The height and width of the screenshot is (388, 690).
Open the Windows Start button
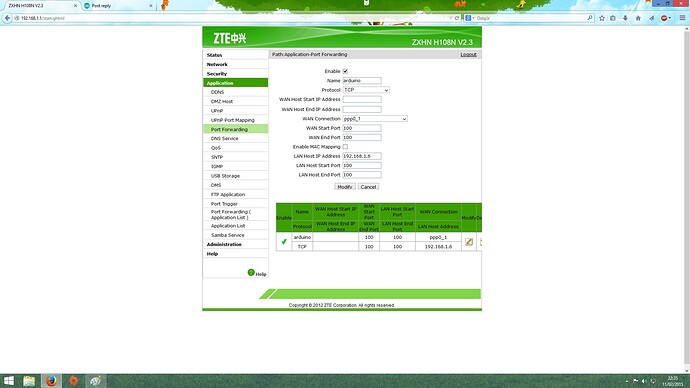pos(9,381)
